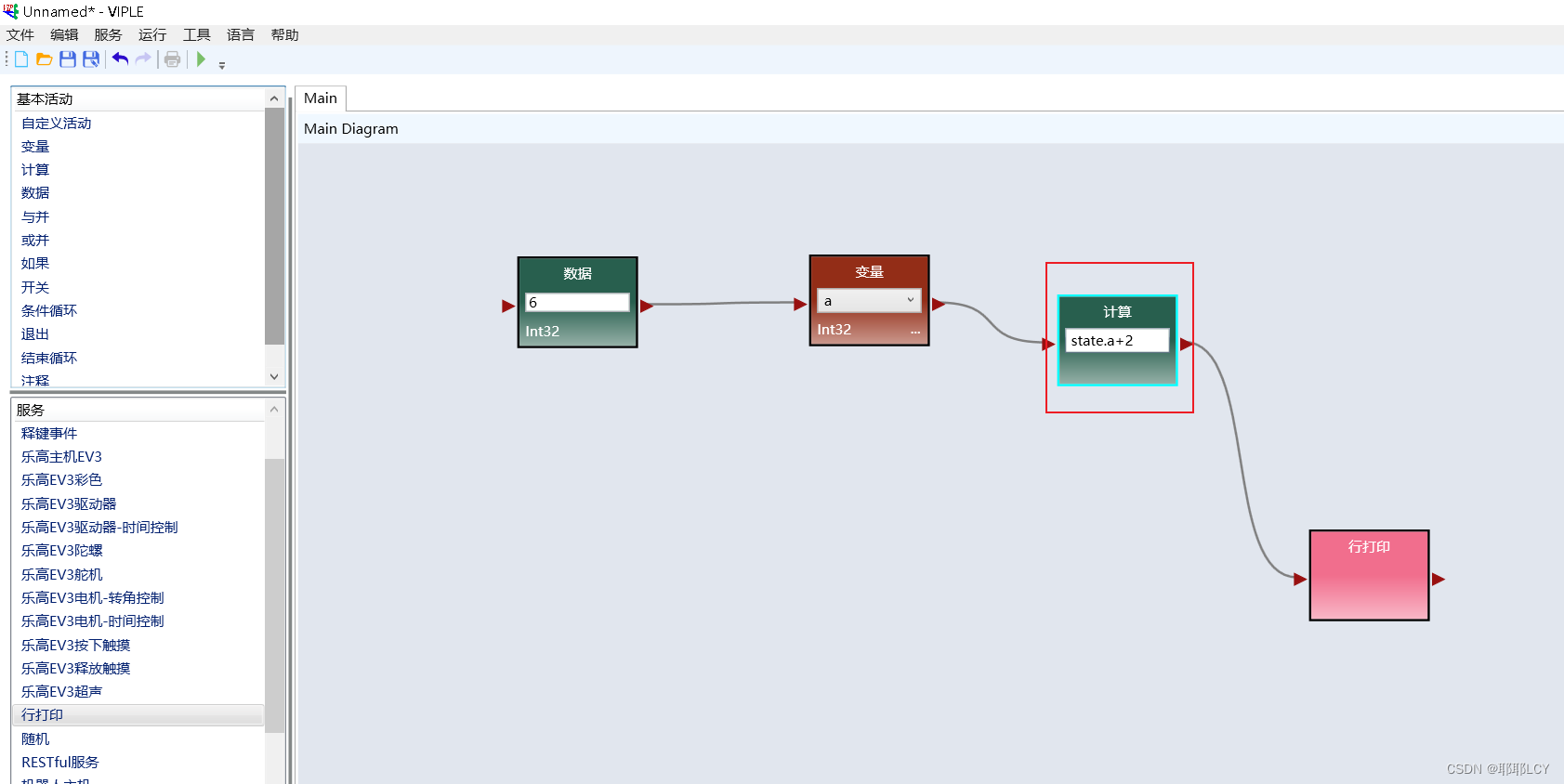Open the 语言 menu
Screen dimensions: 1564x784
tap(241, 35)
